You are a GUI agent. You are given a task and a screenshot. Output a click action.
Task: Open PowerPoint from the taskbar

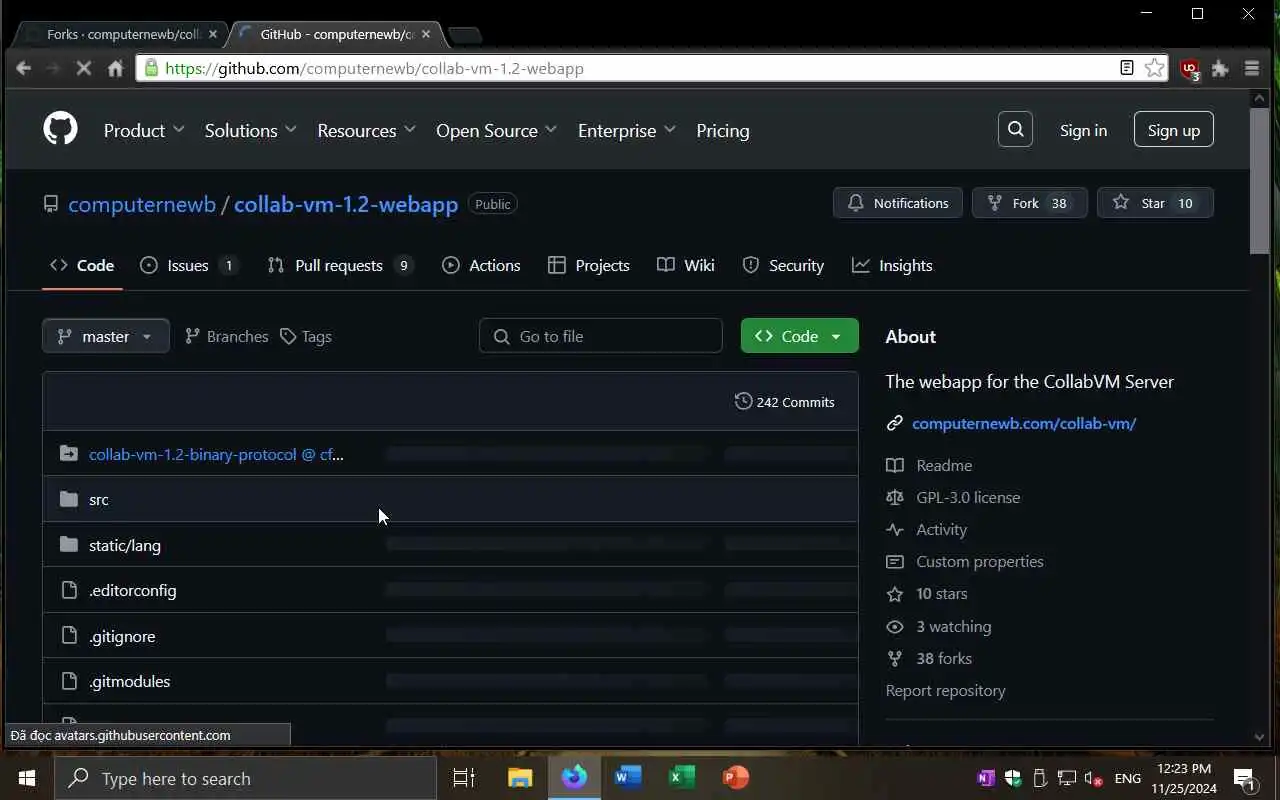(x=736, y=778)
